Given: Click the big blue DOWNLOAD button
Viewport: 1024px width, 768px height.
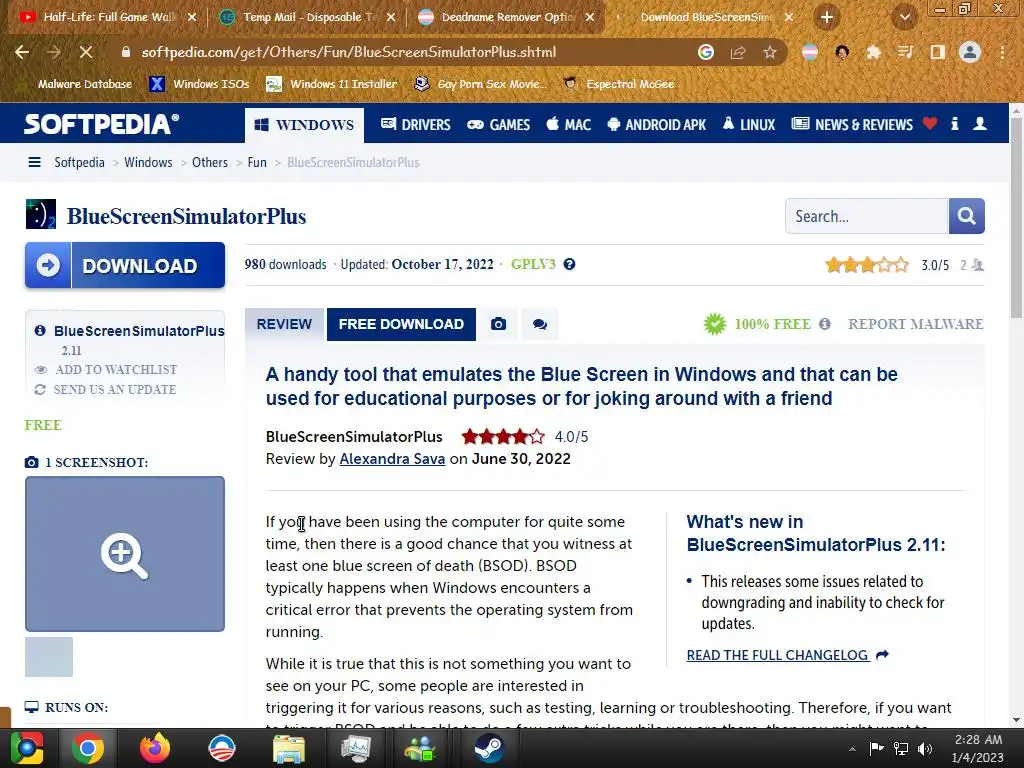Looking at the screenshot, I should 125,265.
